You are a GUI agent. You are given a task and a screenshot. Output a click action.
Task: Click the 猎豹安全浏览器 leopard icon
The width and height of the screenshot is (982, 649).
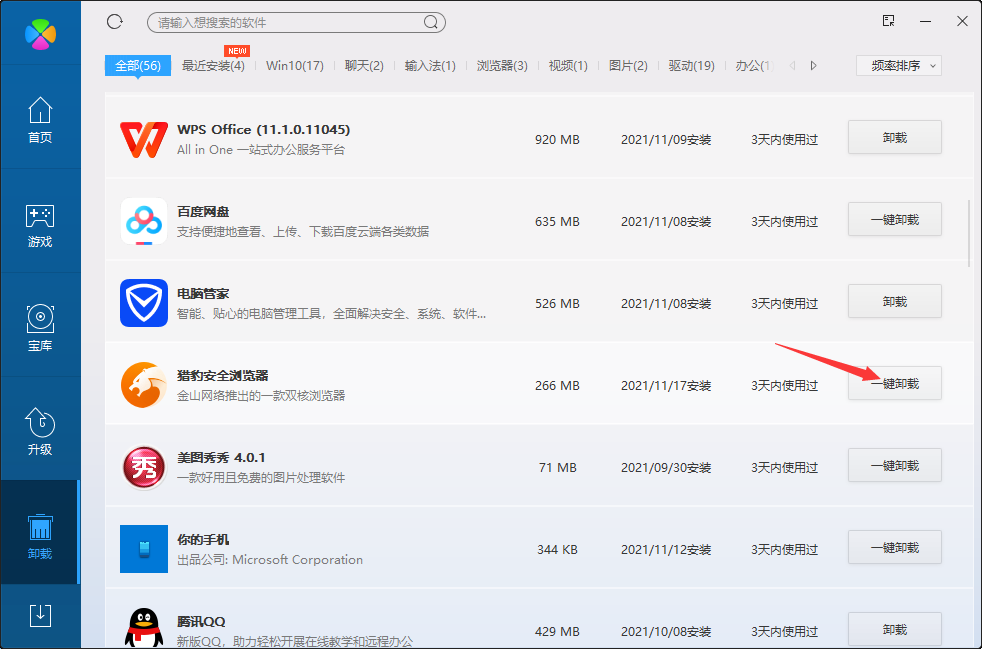point(144,385)
